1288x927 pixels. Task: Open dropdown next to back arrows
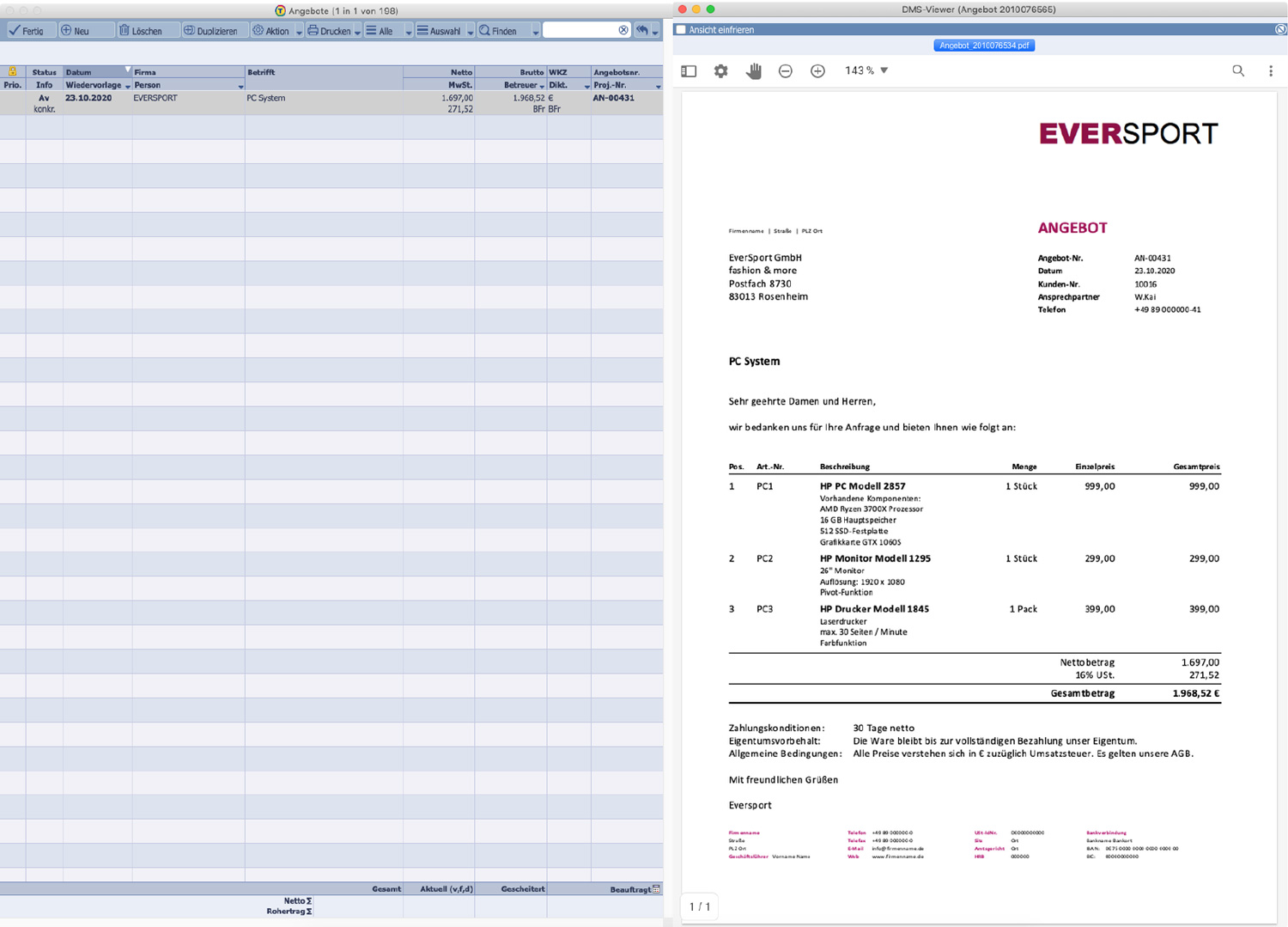(x=655, y=32)
